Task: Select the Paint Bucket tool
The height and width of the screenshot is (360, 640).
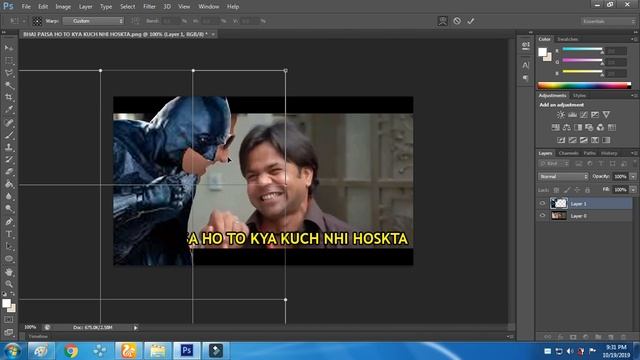Action: coord(9,184)
